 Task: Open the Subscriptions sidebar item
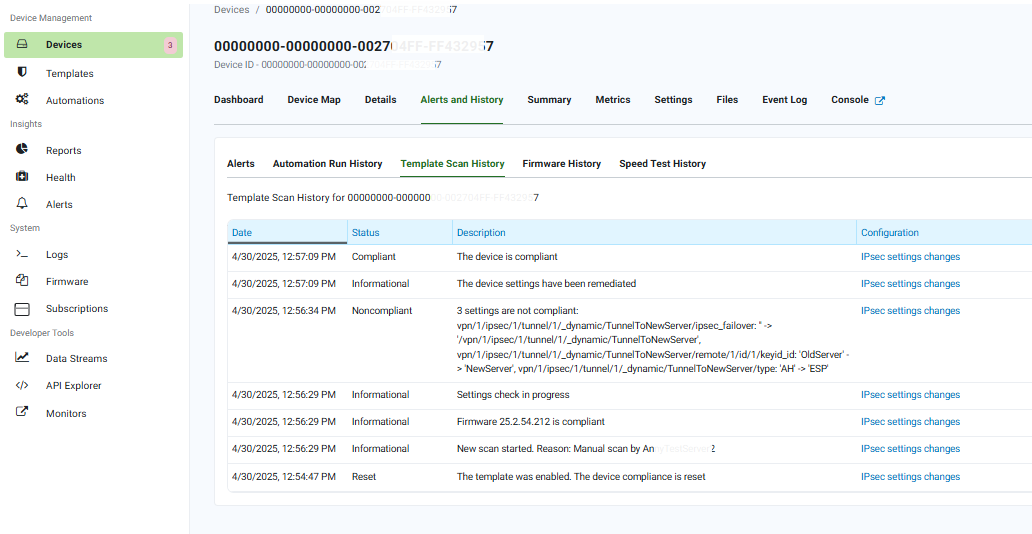[76, 309]
